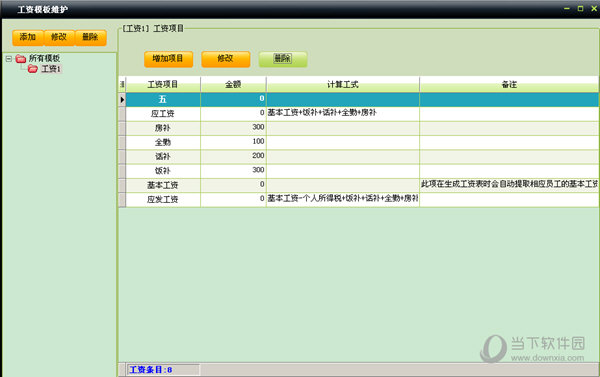Click the 添加 template button

click(x=28, y=38)
